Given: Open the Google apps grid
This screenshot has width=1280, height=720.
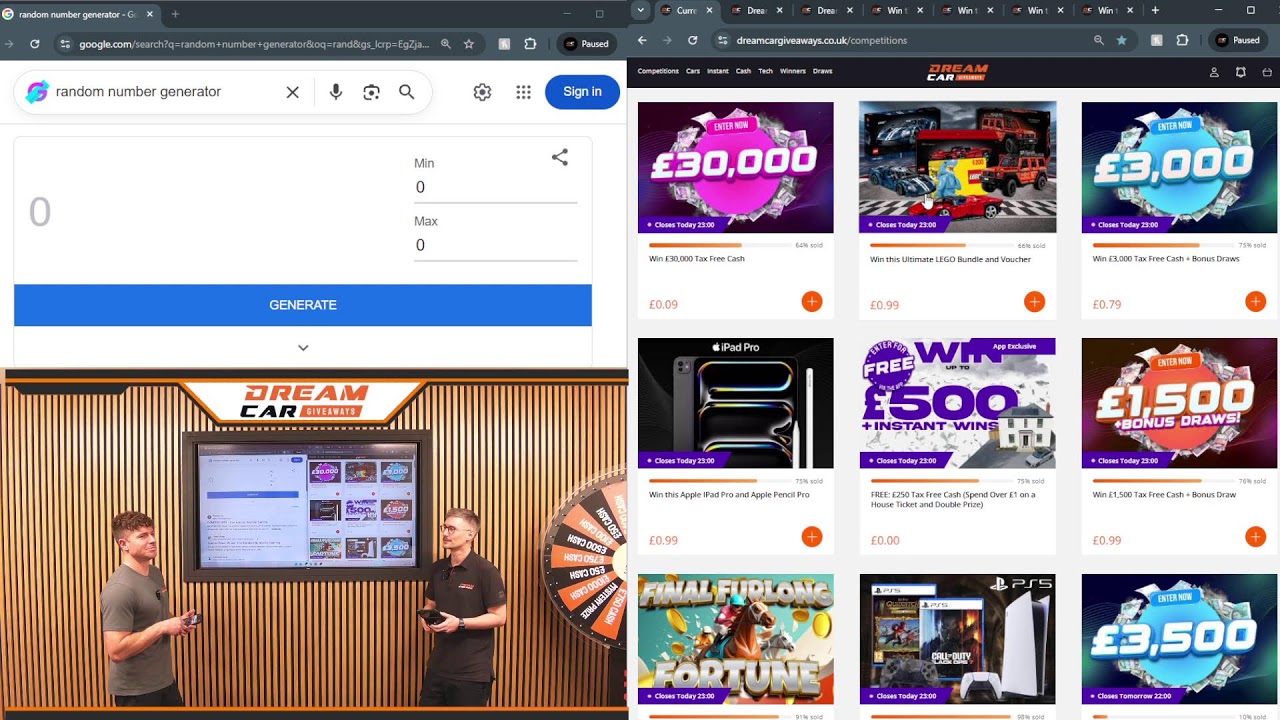Looking at the screenshot, I should click(x=523, y=92).
